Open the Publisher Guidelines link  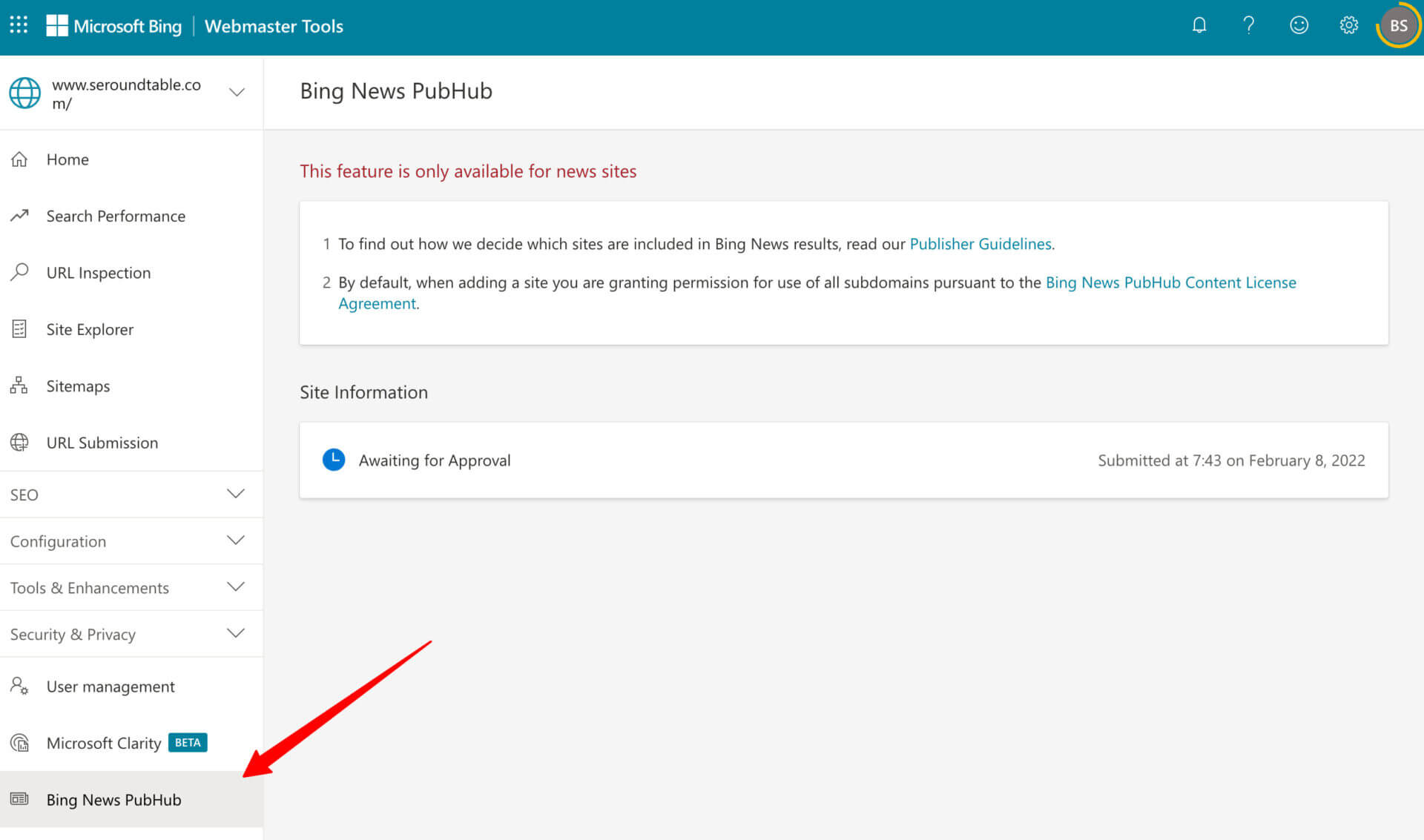pyautogui.click(x=980, y=243)
